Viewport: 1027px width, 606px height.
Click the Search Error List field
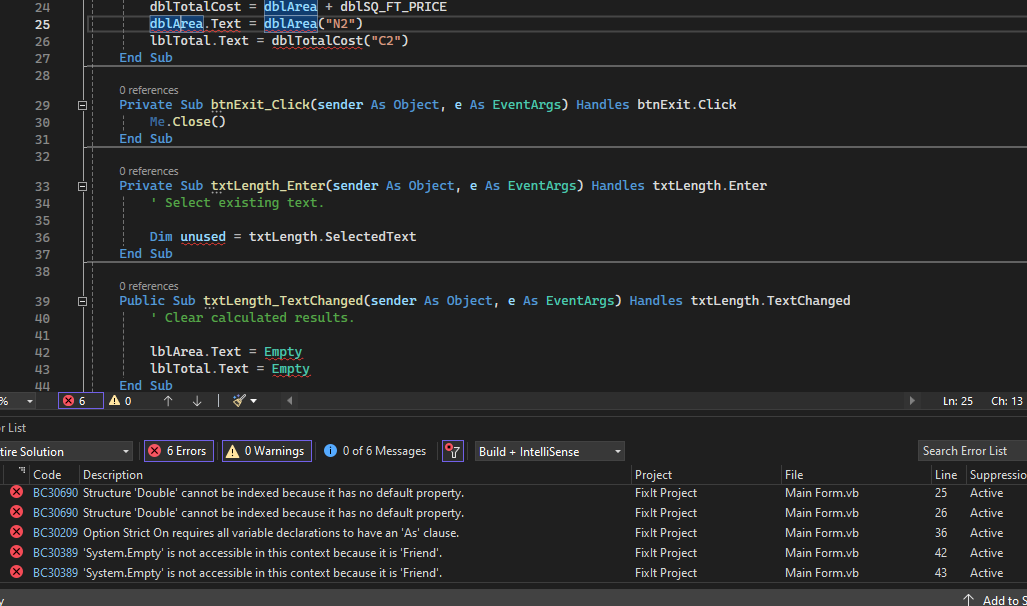pyautogui.click(x=965, y=451)
